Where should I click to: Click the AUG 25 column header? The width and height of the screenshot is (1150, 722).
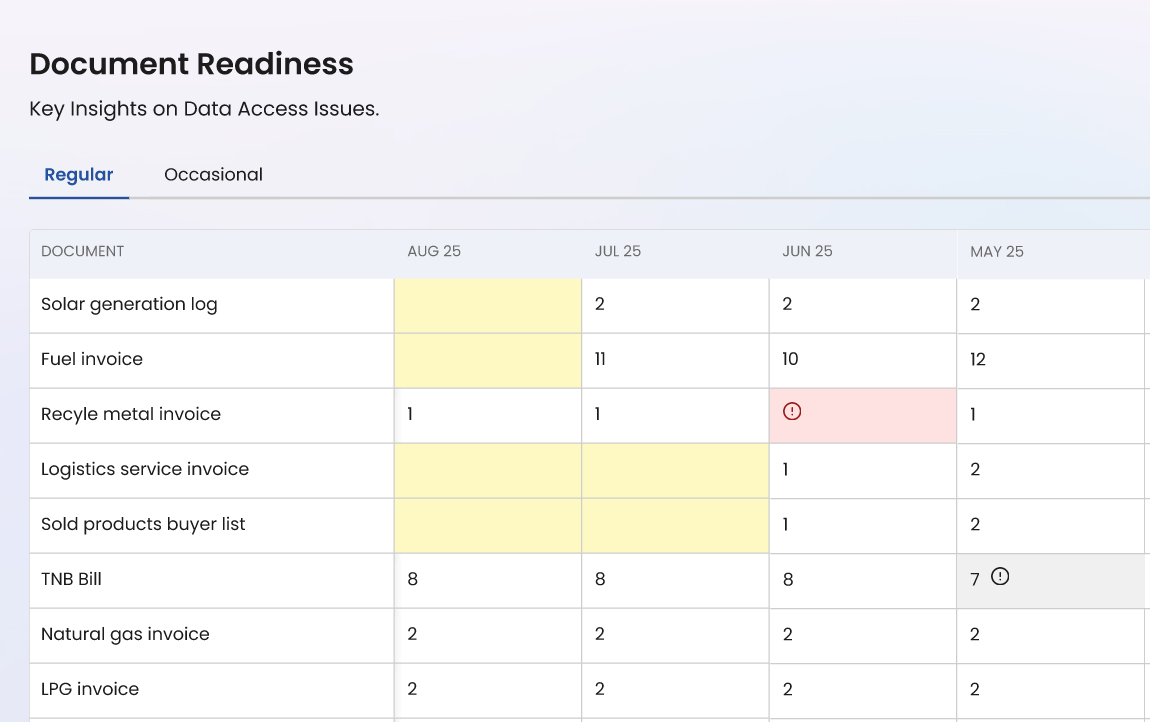[x=434, y=251]
